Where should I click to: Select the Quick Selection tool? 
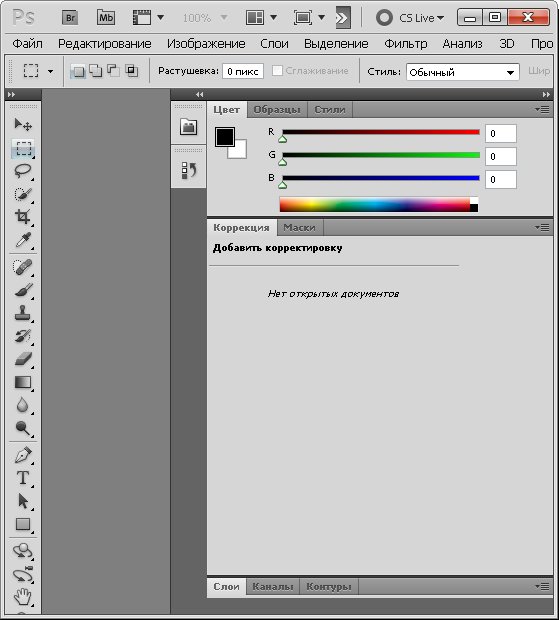23,194
